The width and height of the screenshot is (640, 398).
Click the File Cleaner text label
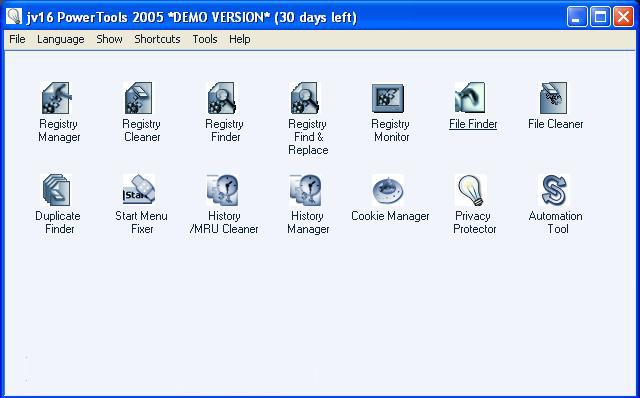556,124
